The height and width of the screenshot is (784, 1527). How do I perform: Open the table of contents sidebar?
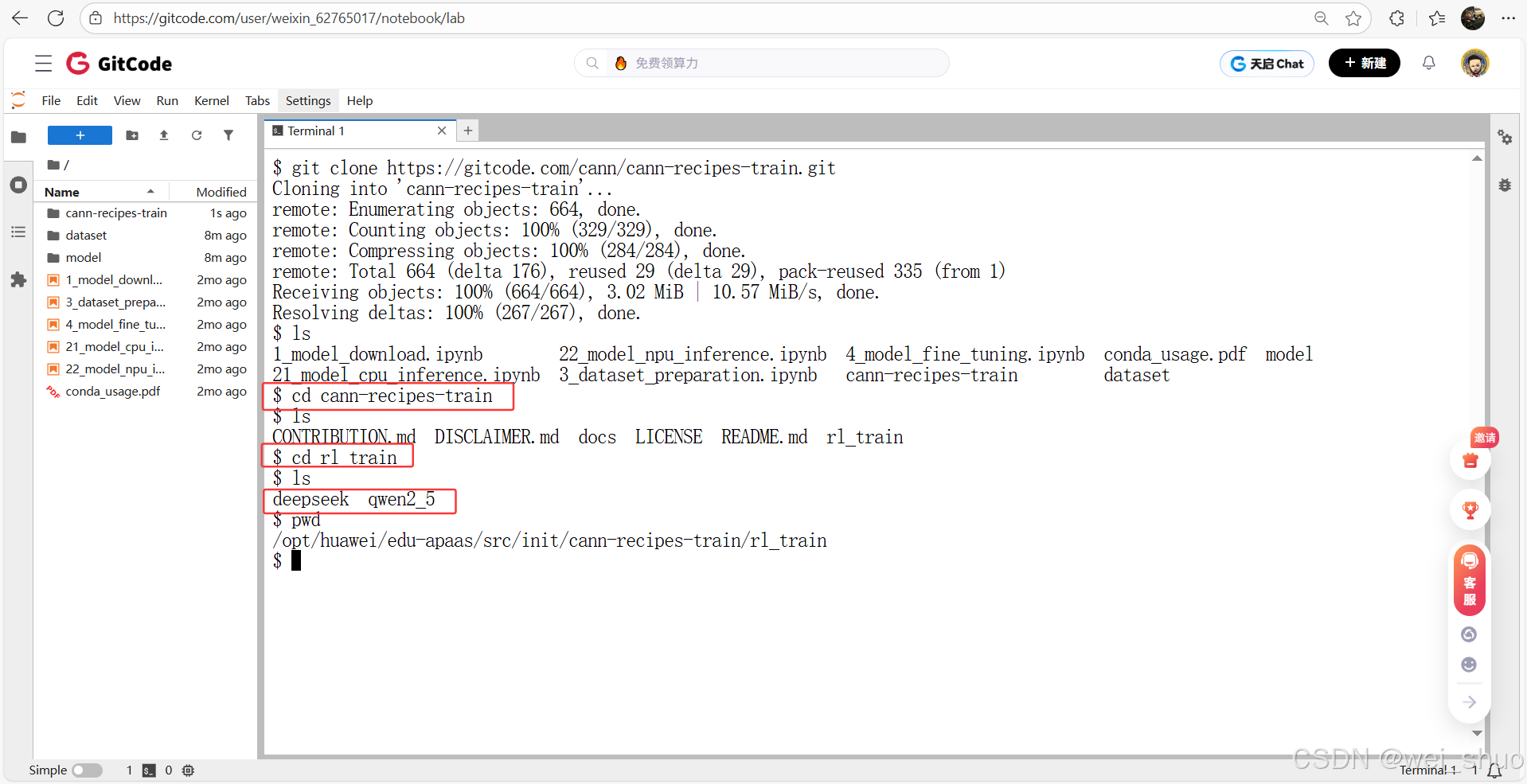(x=18, y=232)
